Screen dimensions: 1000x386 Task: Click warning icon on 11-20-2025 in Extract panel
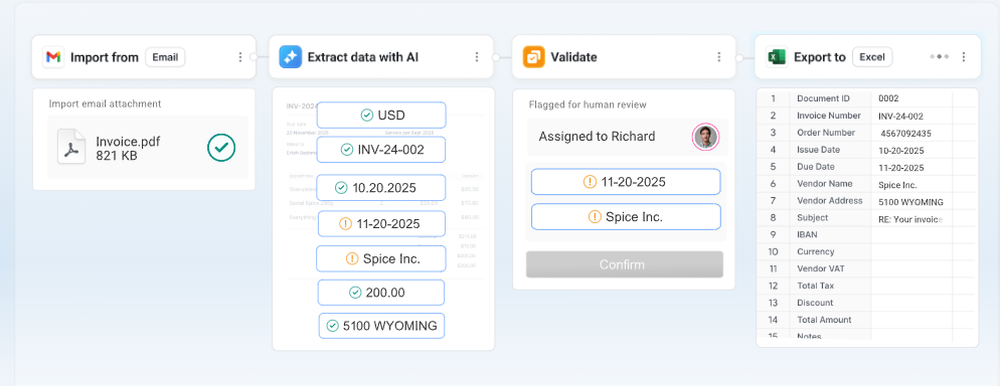point(346,224)
